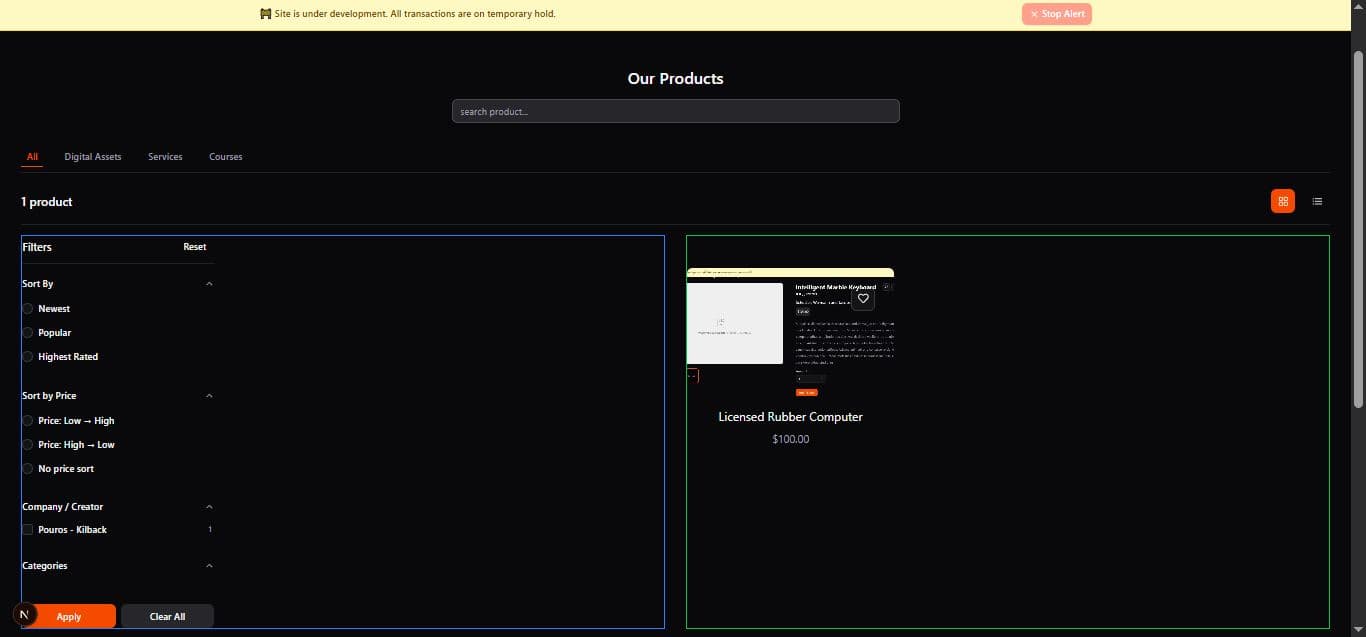Screen dimensions: 1366x637
Task: Collapse the Categories section
Action: tap(209, 566)
